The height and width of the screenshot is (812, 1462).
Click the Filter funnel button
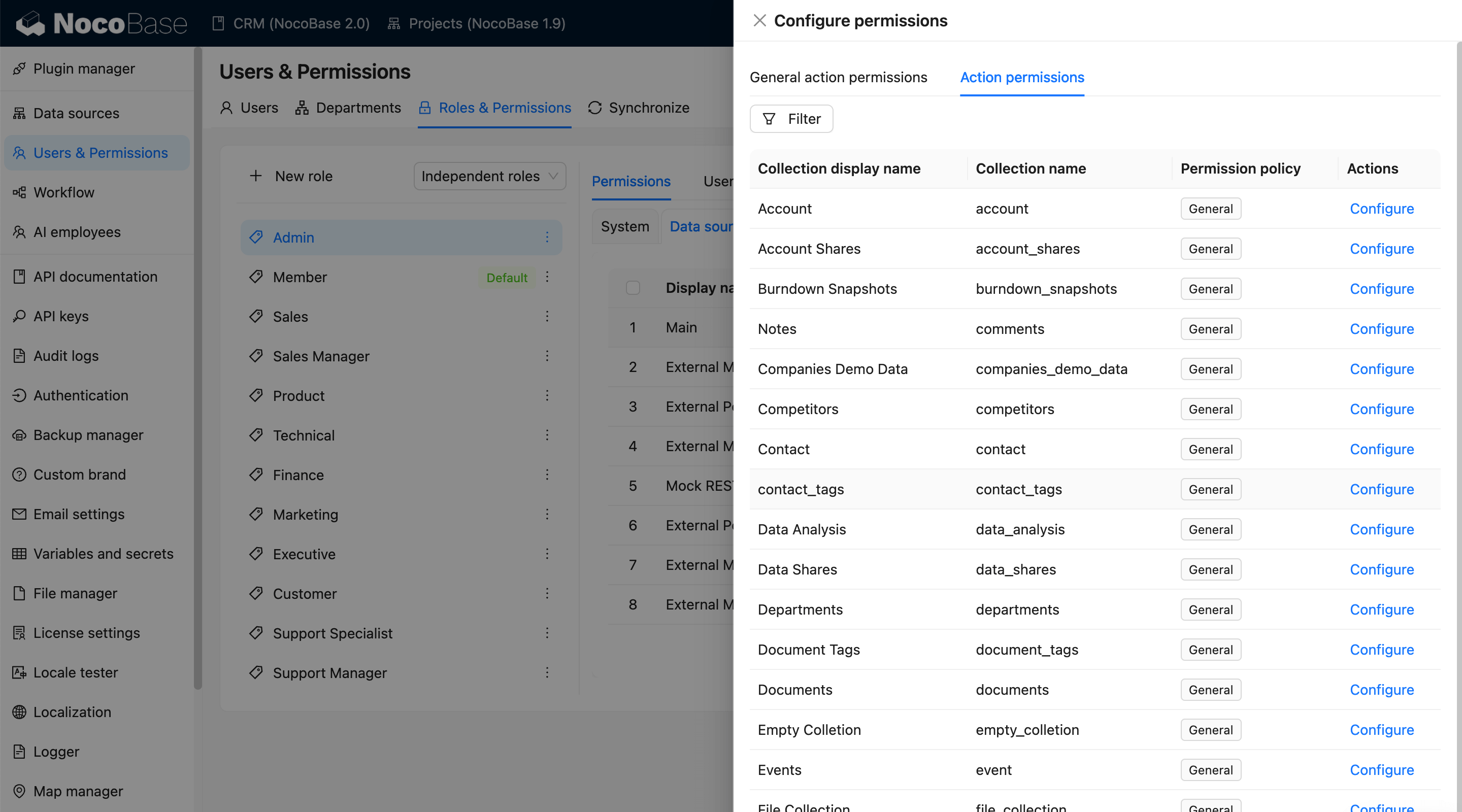(x=791, y=119)
